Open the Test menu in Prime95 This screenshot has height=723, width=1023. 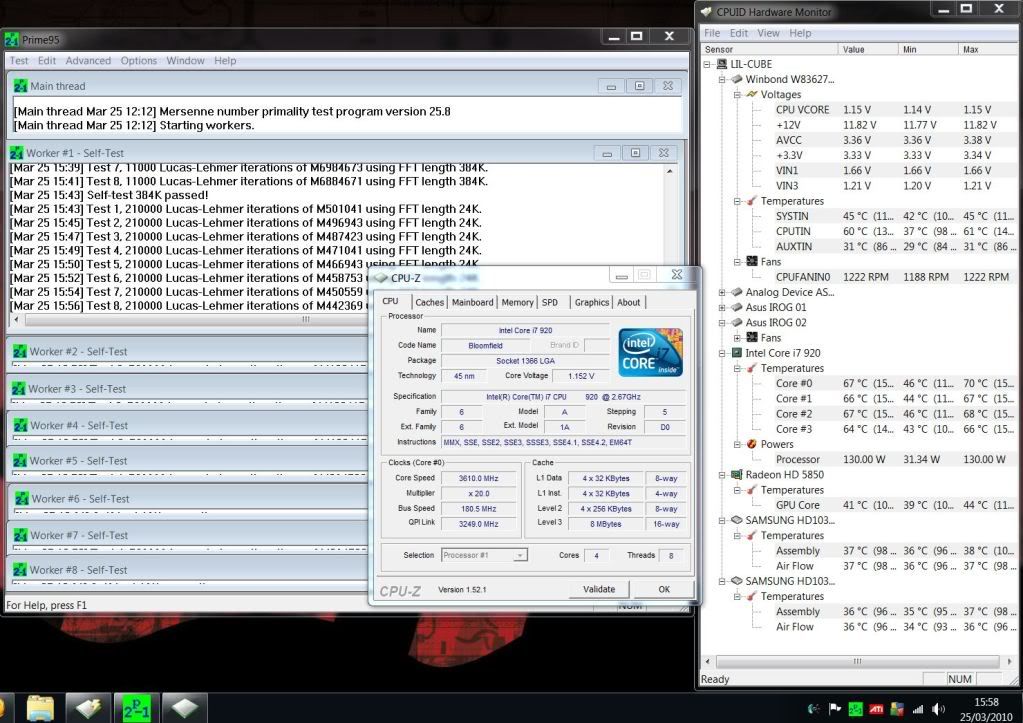pyautogui.click(x=19, y=61)
